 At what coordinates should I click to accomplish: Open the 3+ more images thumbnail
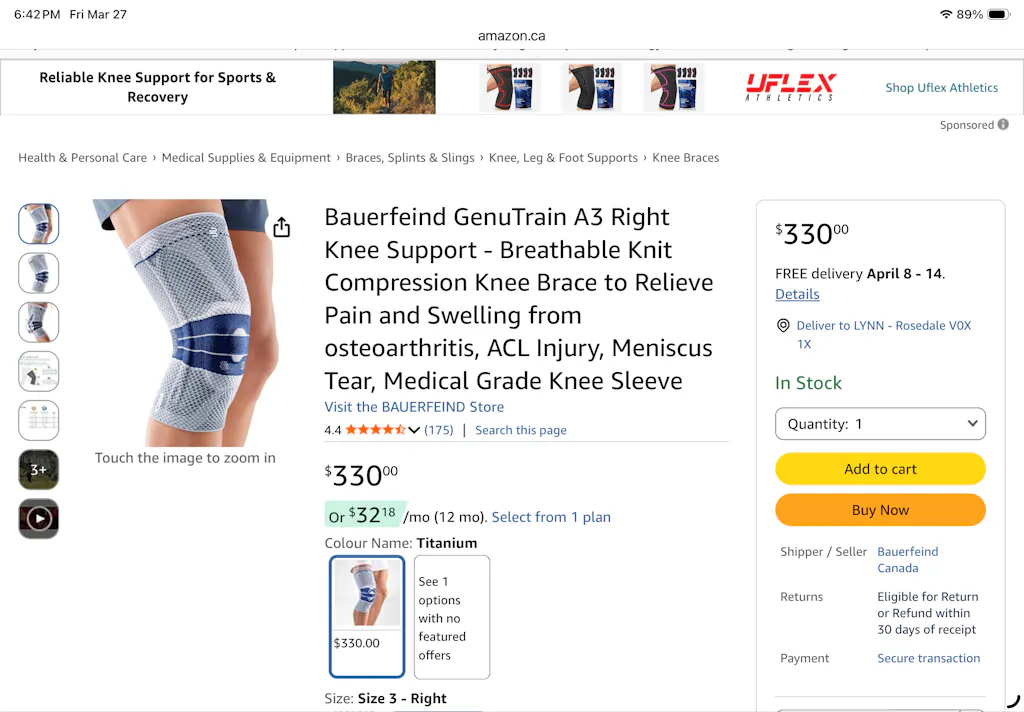39,469
